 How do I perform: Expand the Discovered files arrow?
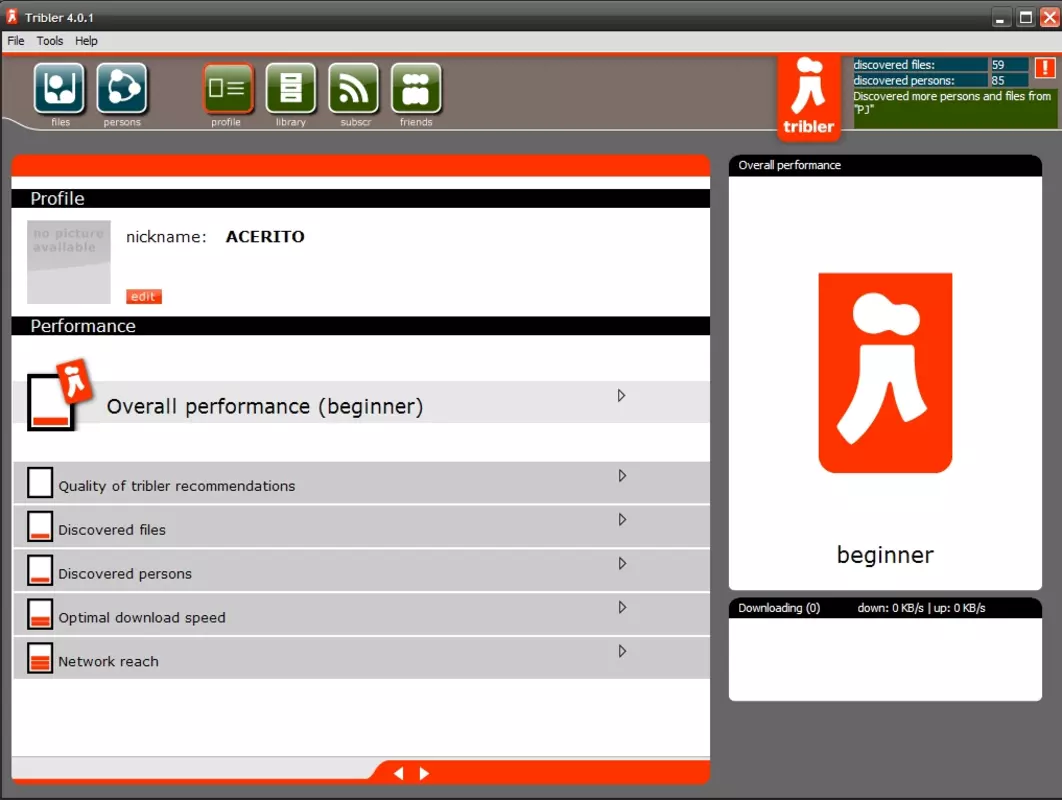[622, 520]
